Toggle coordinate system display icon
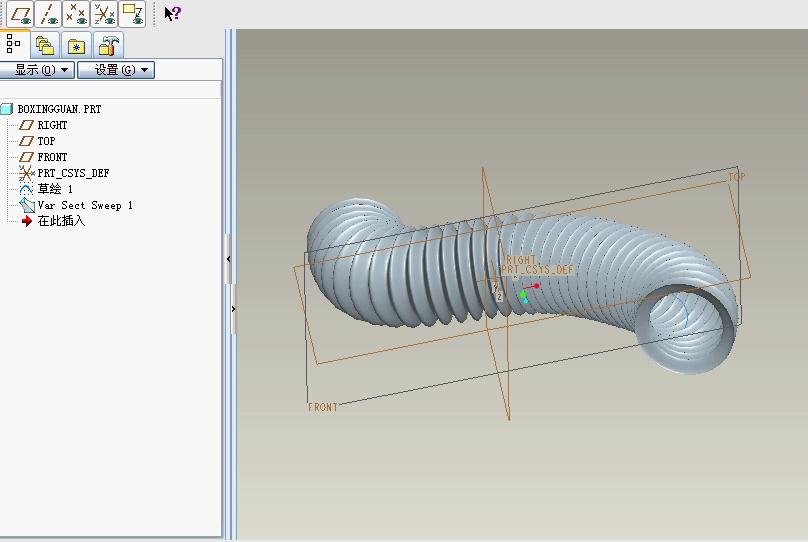 pyautogui.click(x=104, y=14)
